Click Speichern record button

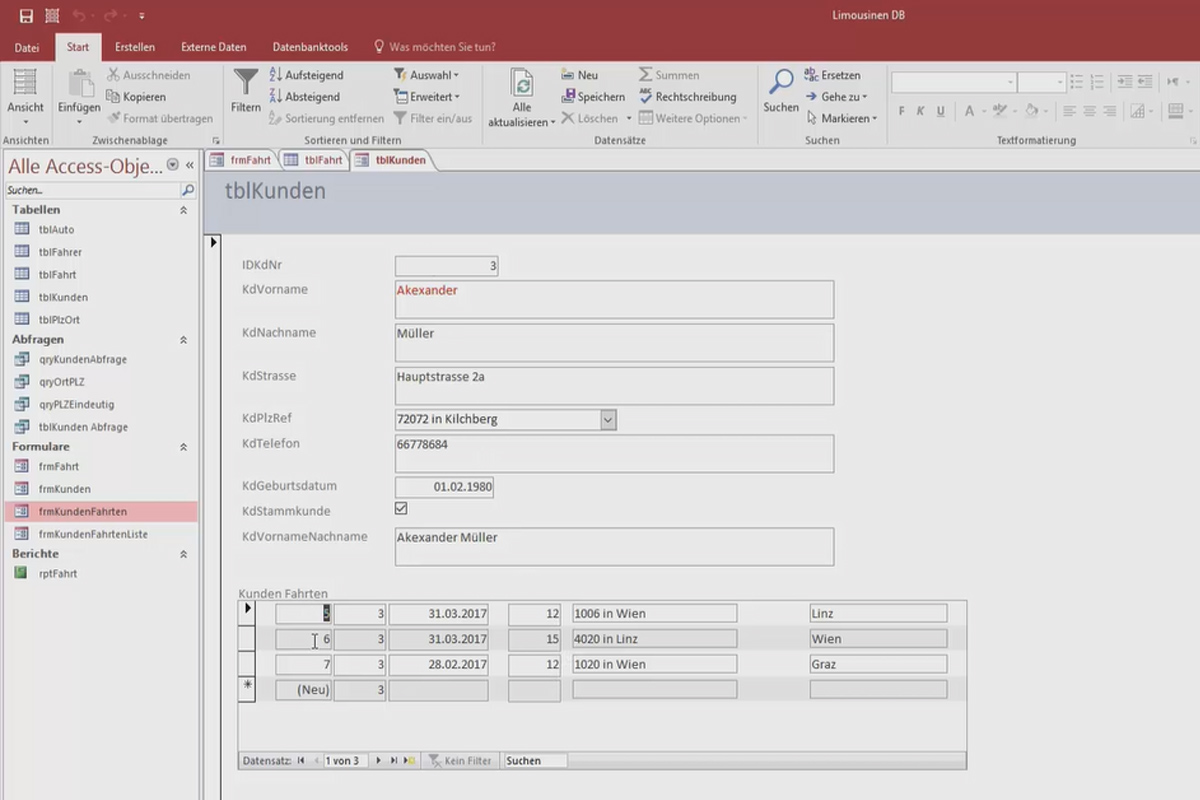tap(592, 97)
